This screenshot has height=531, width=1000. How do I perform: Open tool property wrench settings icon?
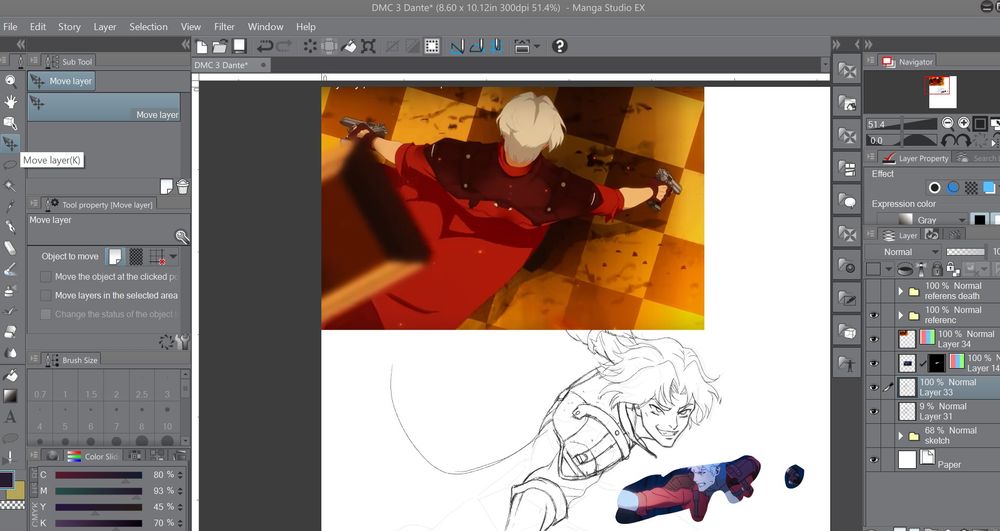pos(184,342)
